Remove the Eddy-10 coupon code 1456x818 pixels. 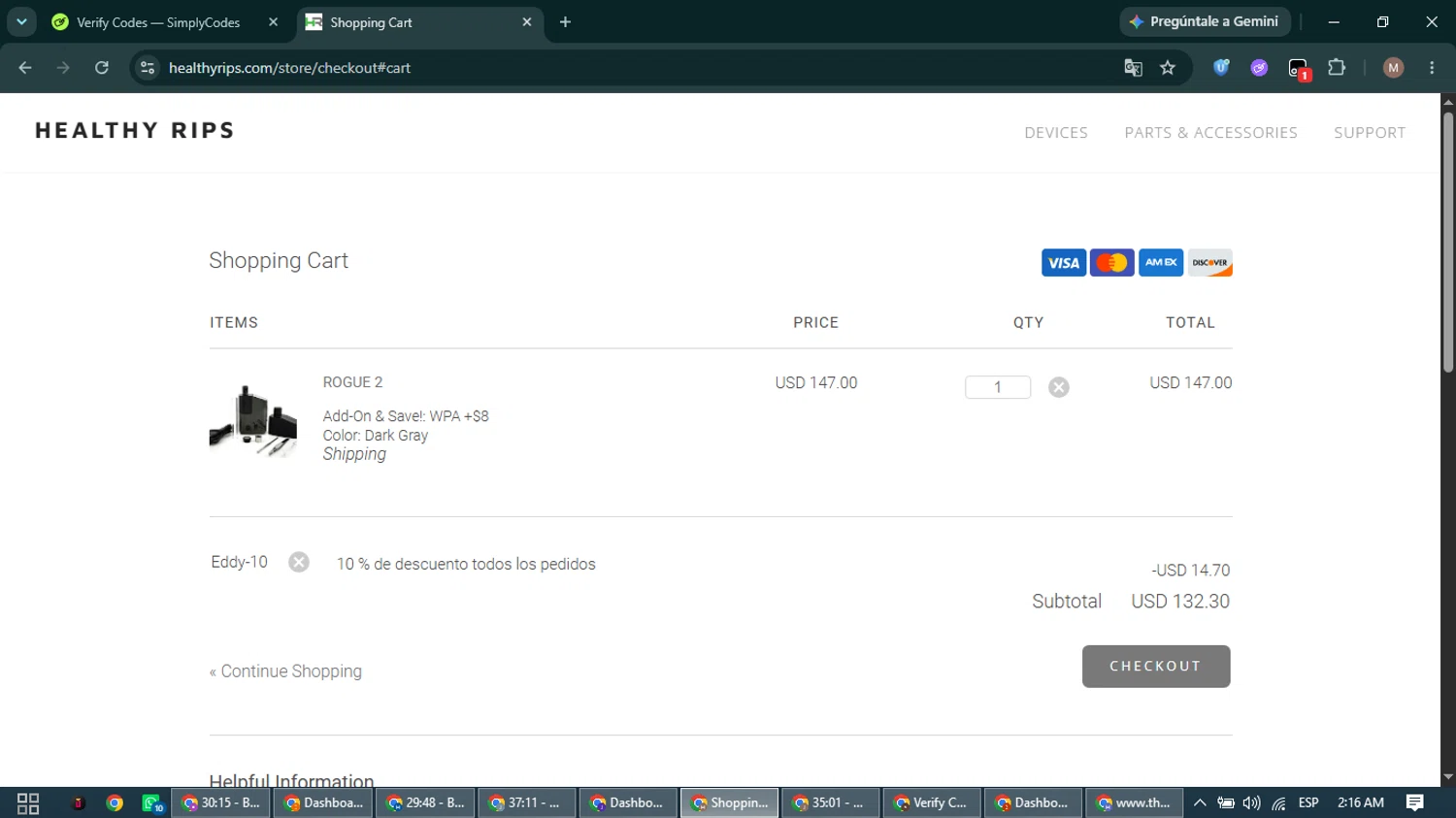coord(299,563)
